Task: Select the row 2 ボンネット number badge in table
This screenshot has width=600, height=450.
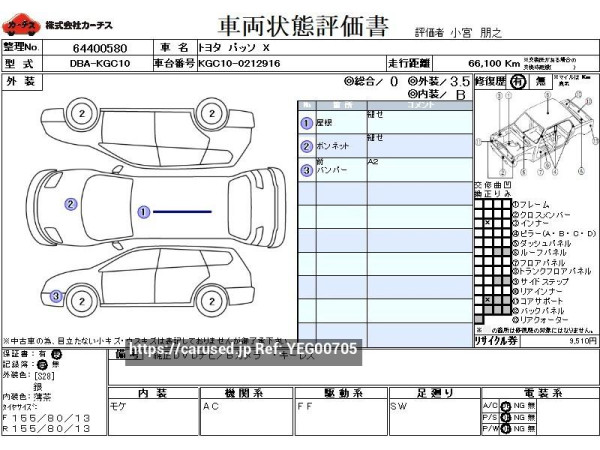Action: tap(306, 147)
